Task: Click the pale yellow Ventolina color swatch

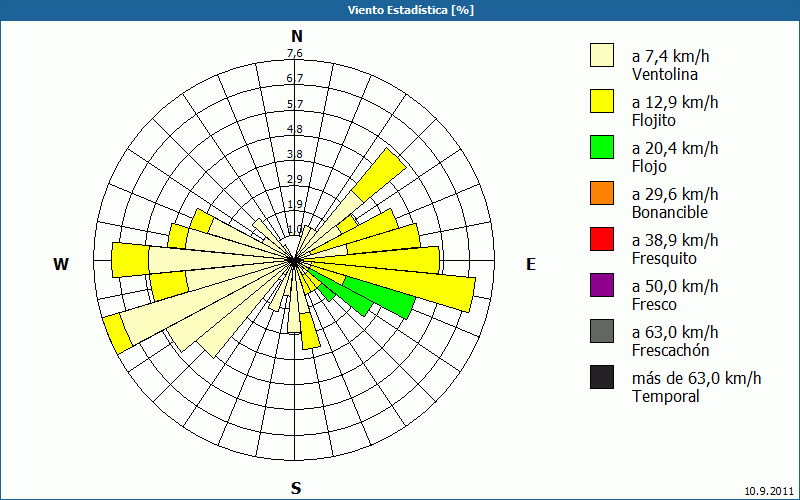Action: click(x=602, y=55)
